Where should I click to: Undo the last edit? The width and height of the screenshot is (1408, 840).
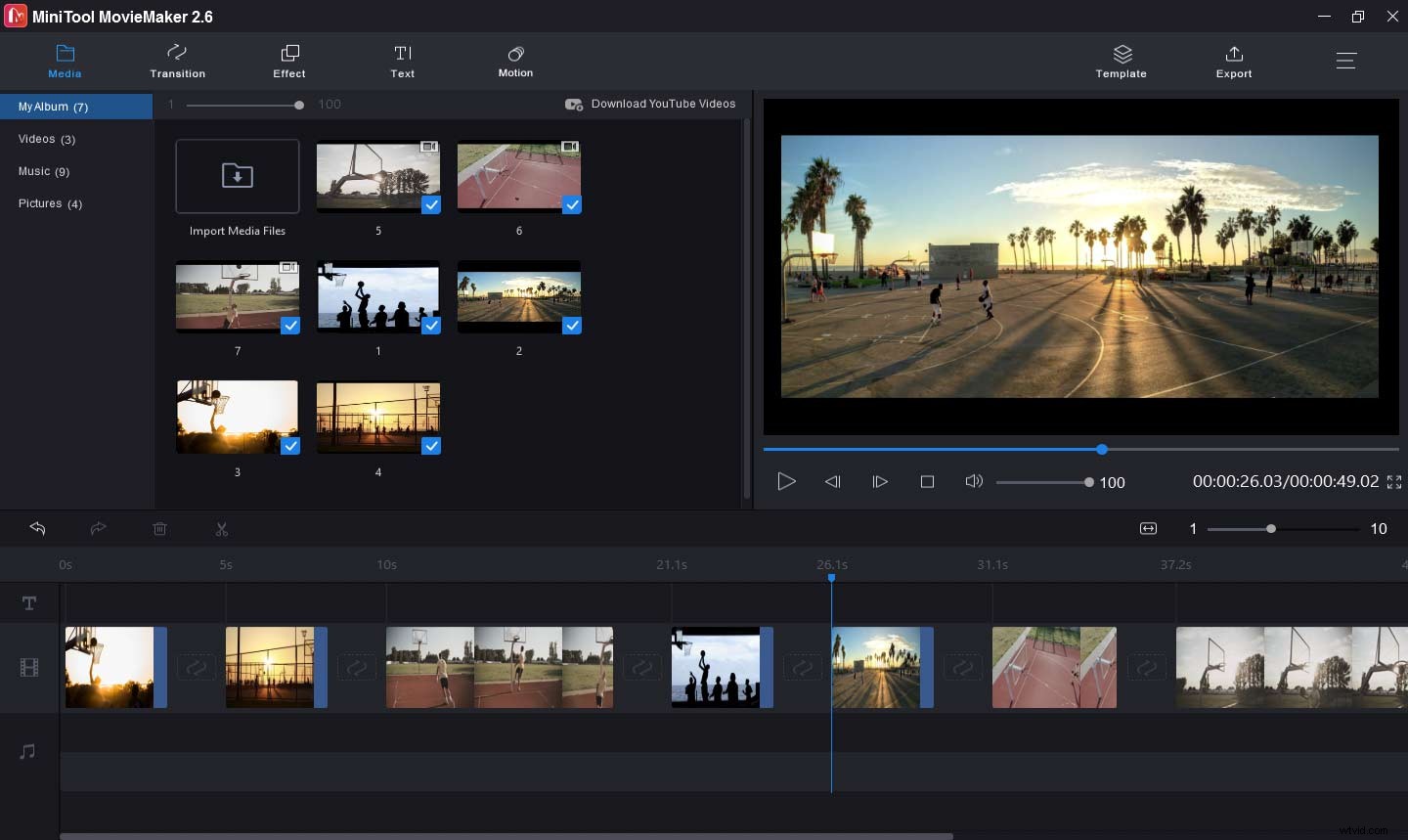pyautogui.click(x=37, y=529)
